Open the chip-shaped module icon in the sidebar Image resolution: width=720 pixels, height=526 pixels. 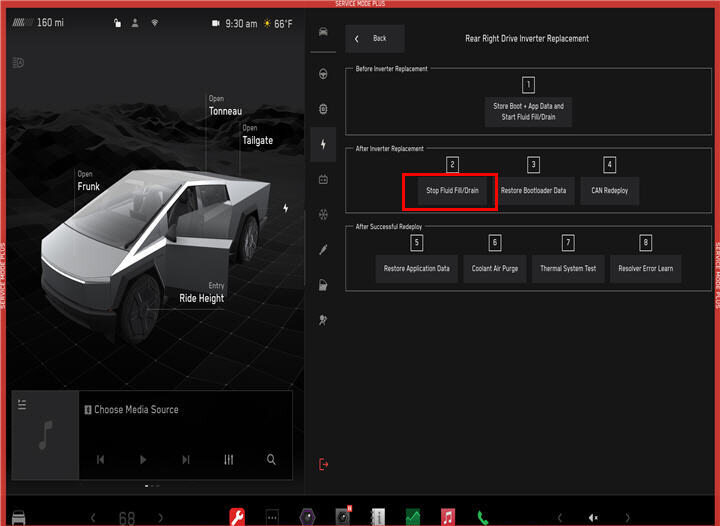[x=323, y=109]
